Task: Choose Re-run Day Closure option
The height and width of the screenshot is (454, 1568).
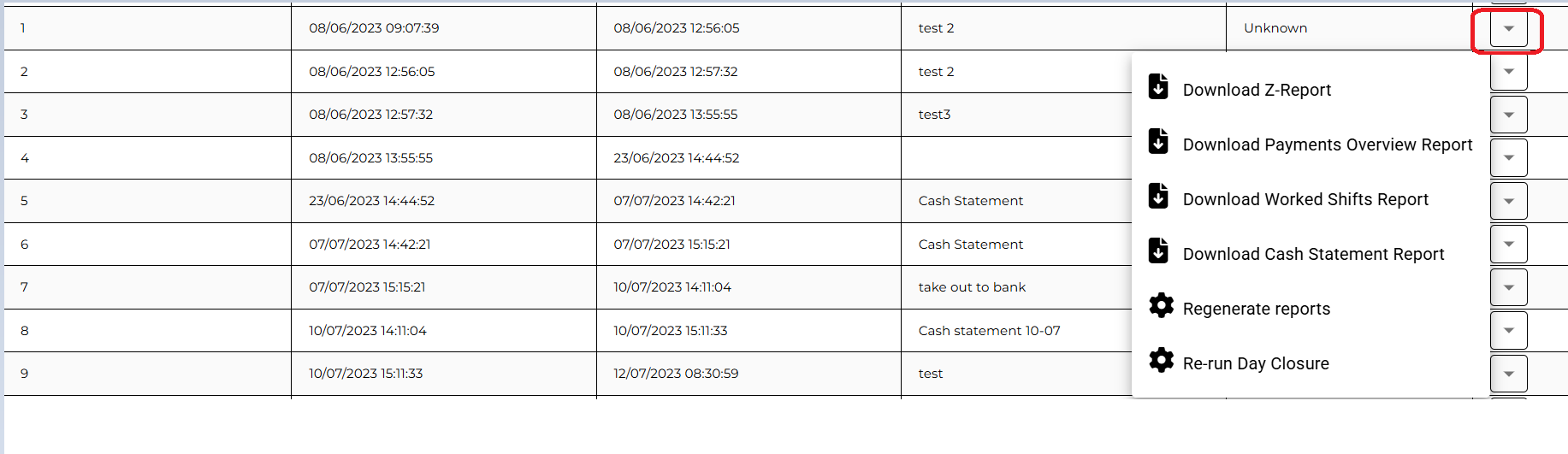Action: (x=1255, y=363)
